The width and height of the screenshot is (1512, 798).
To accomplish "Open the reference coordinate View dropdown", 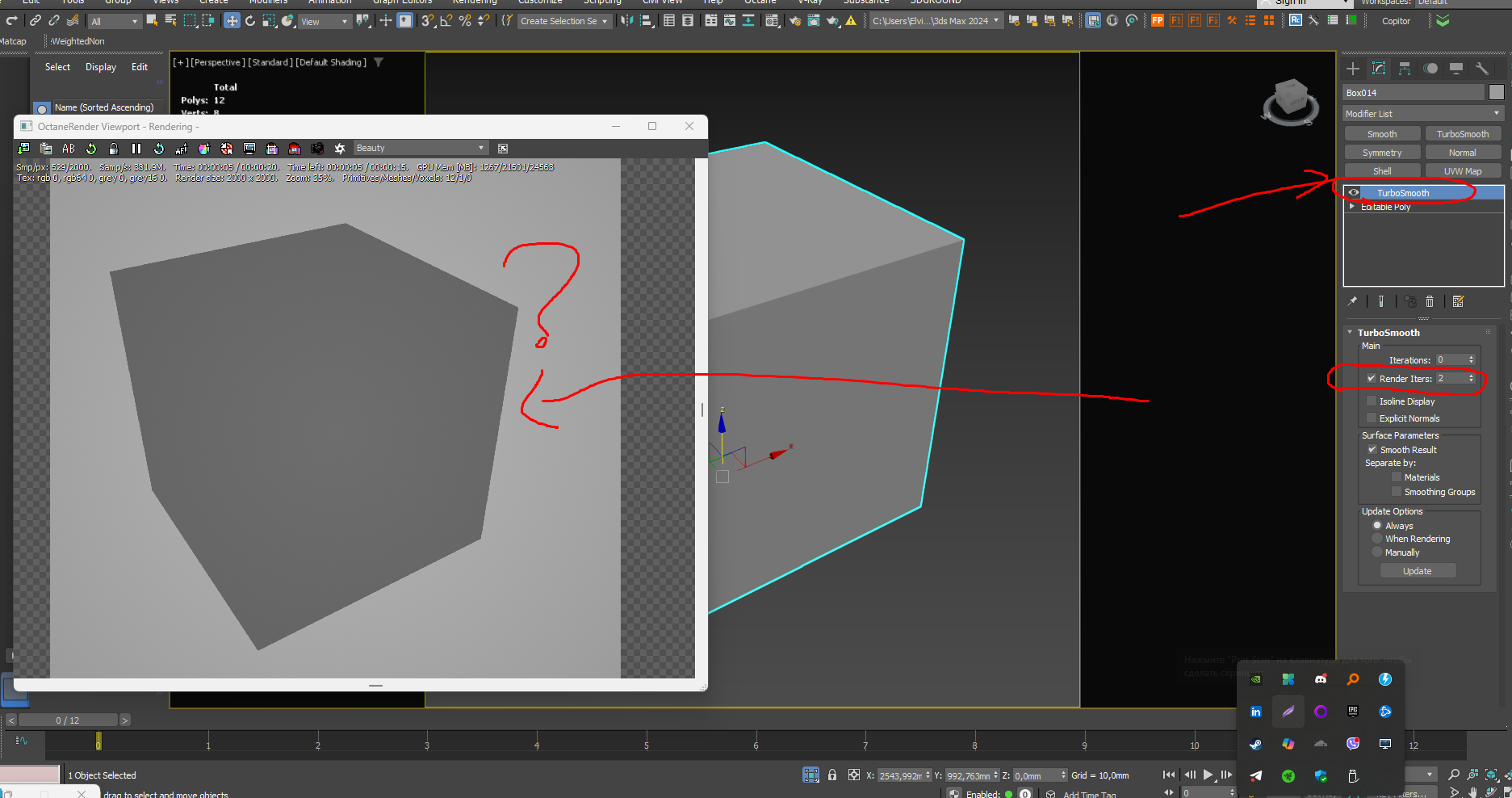I will (325, 21).
